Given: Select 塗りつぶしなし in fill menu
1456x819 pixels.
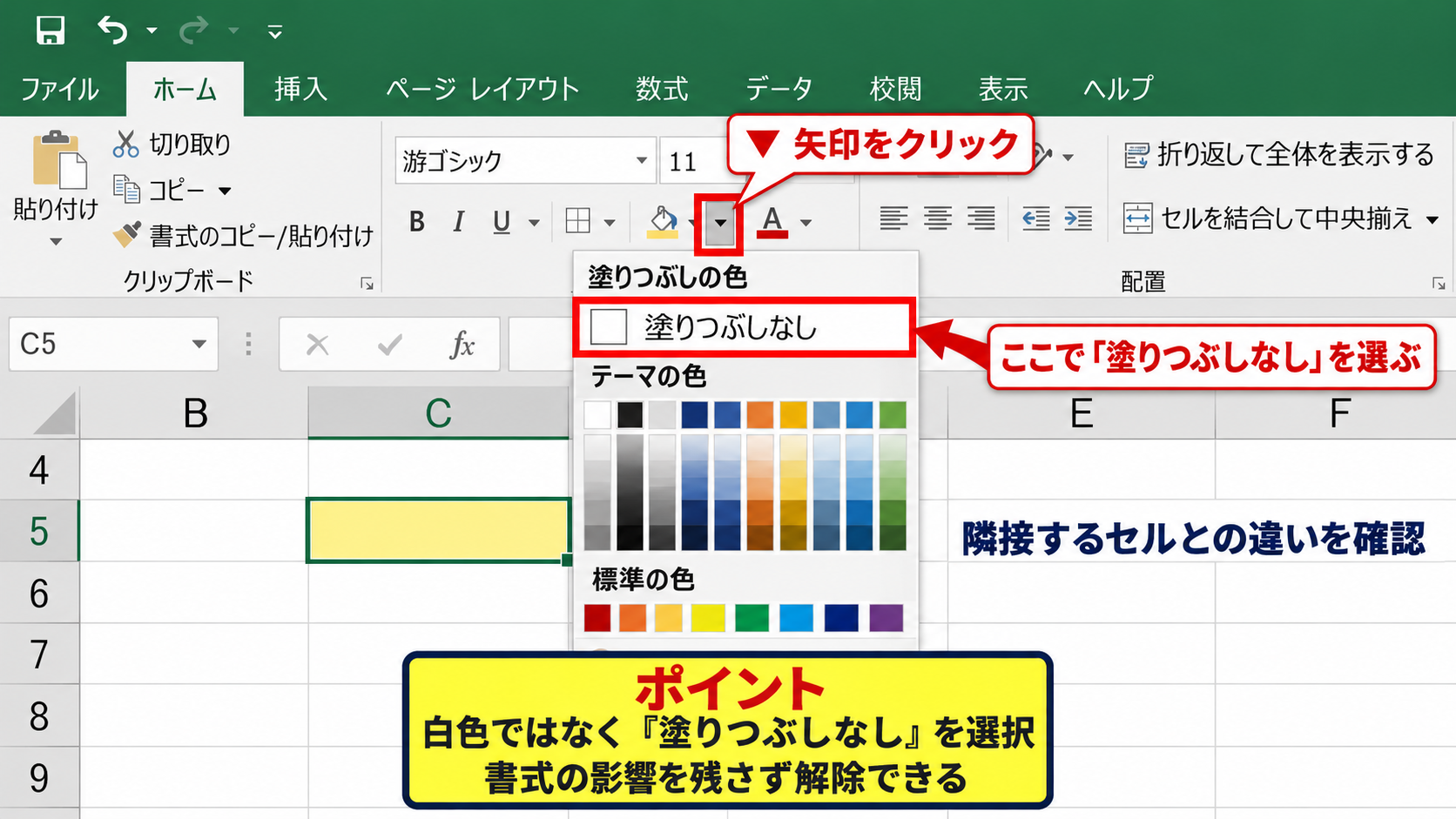Looking at the screenshot, I should (x=745, y=327).
